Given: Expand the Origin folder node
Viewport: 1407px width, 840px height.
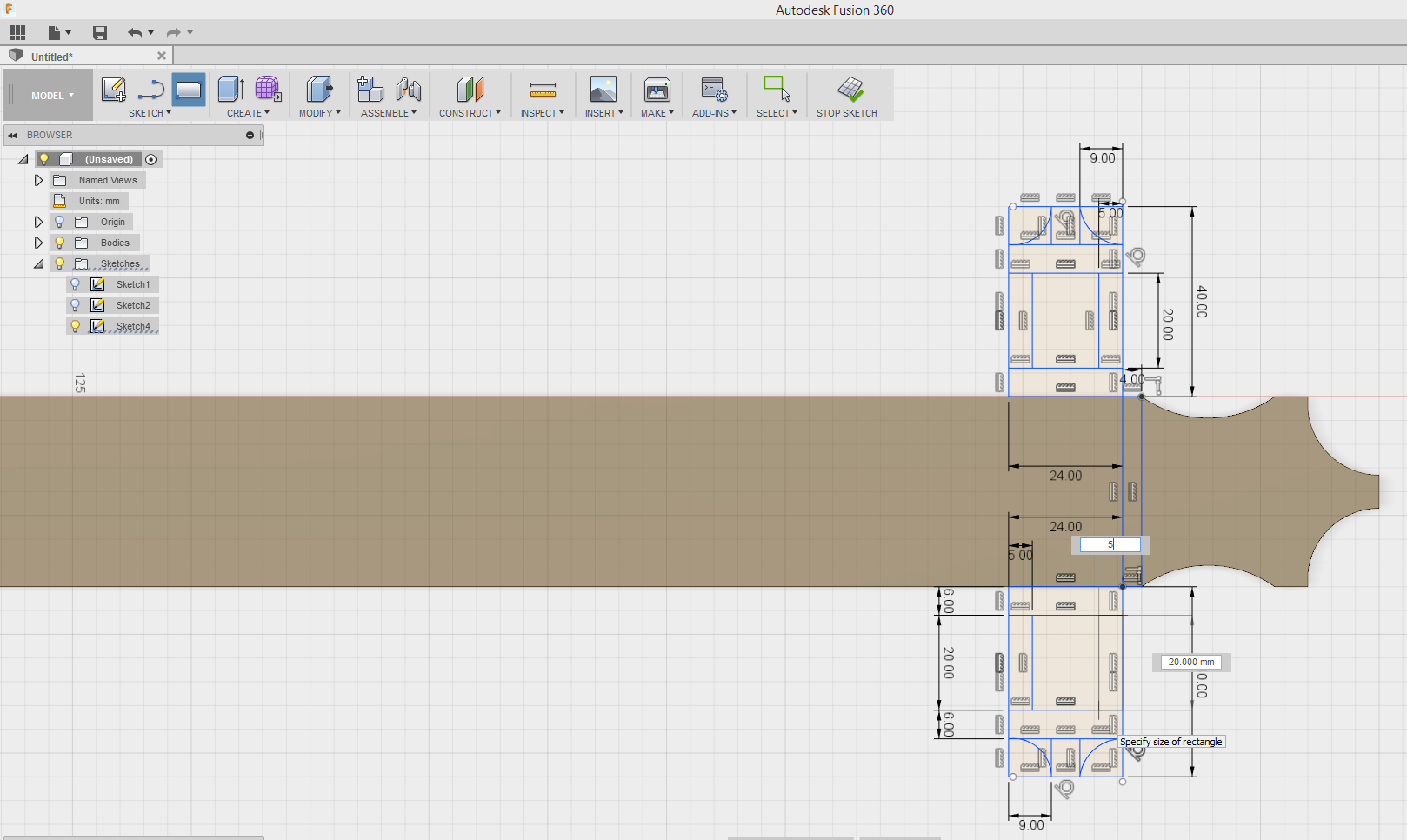Looking at the screenshot, I should click(x=38, y=222).
